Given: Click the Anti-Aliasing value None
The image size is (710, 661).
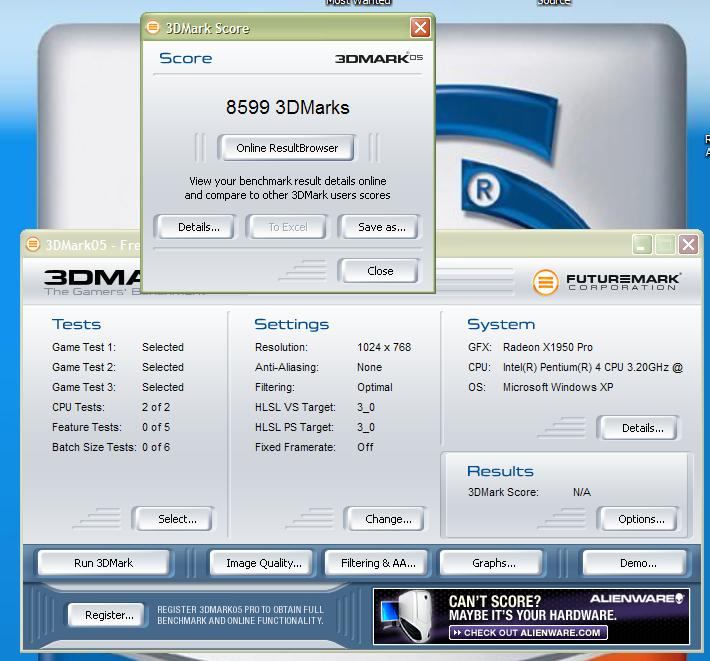Looking at the screenshot, I should pos(369,367).
